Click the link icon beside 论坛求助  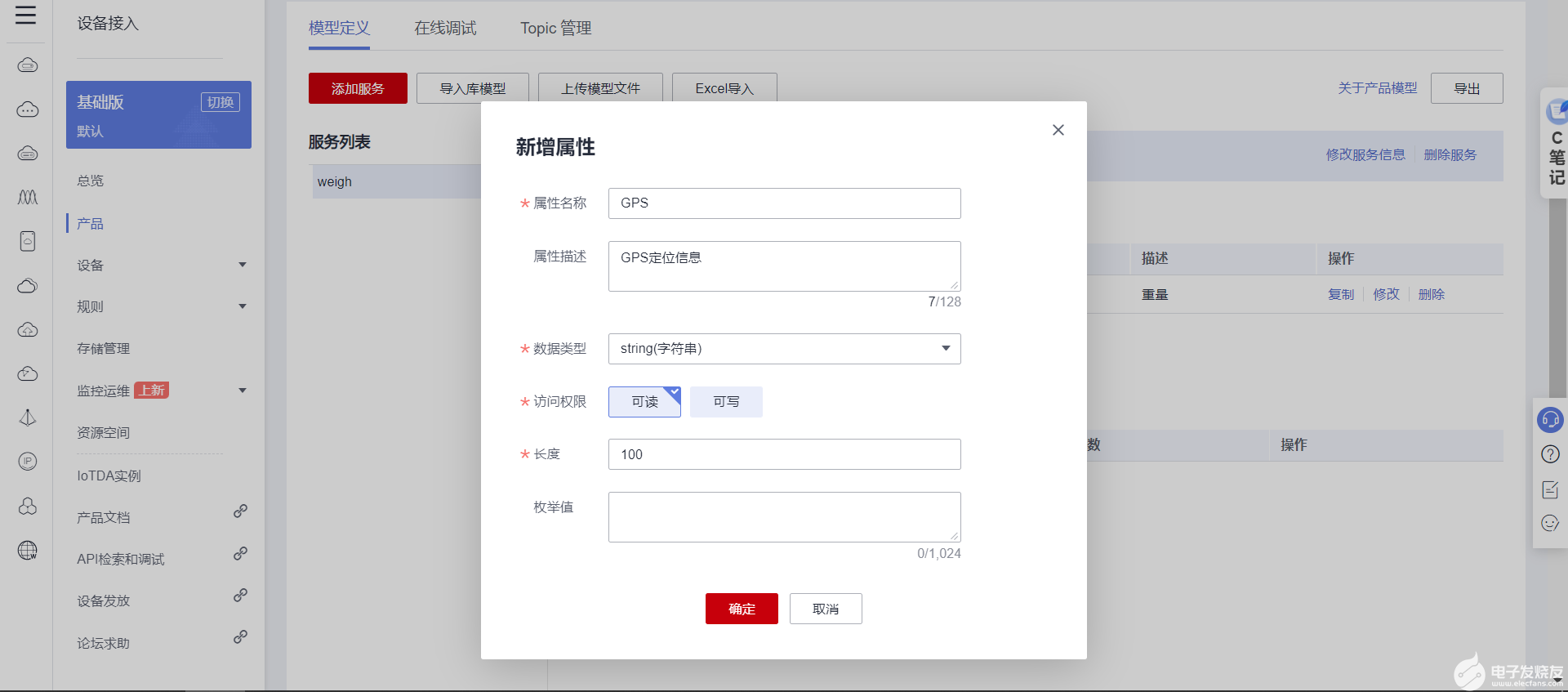(240, 637)
